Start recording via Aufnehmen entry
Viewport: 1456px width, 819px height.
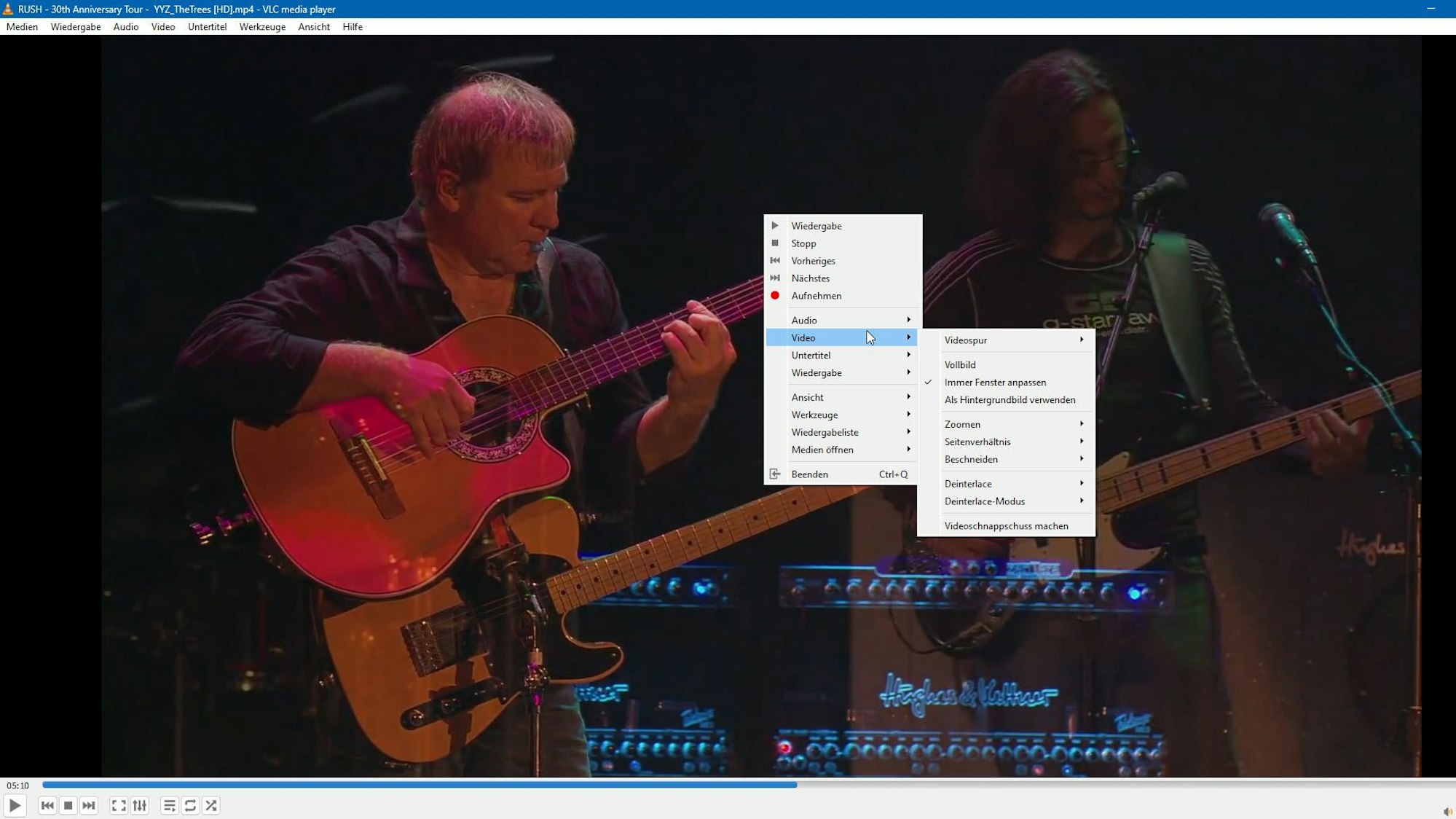[816, 296]
